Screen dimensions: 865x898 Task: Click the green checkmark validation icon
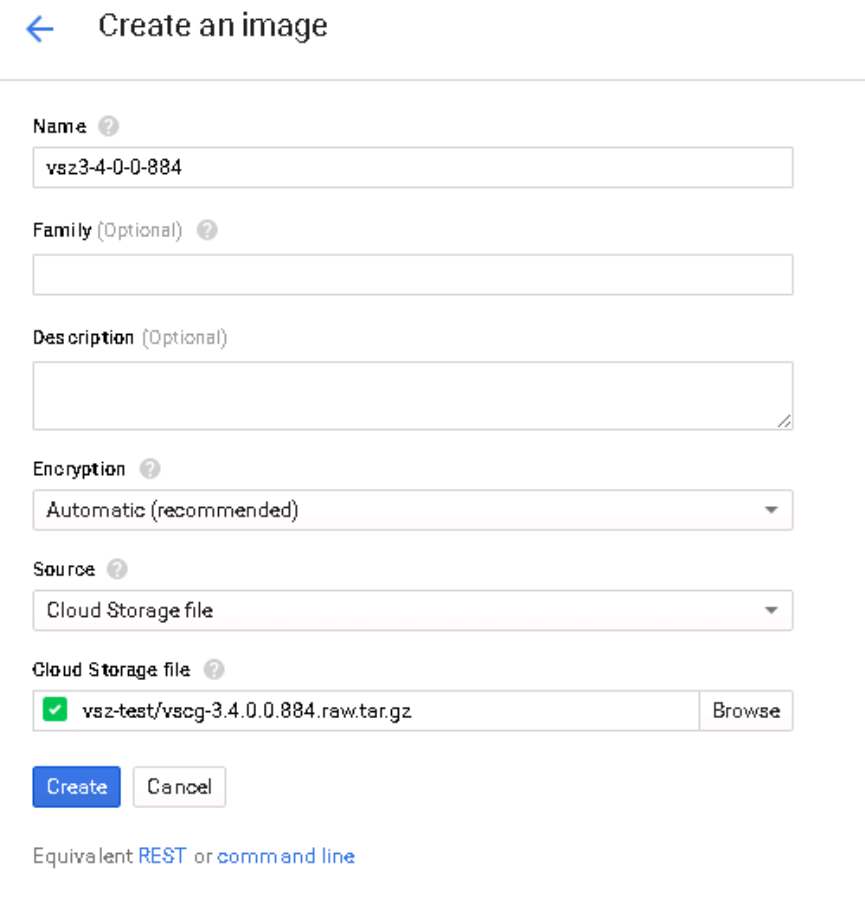point(54,711)
